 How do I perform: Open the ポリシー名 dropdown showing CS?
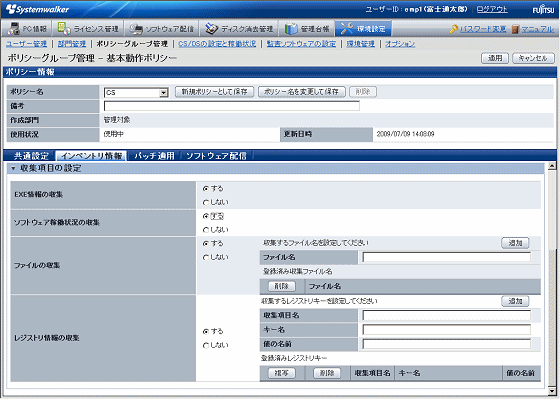(136, 93)
